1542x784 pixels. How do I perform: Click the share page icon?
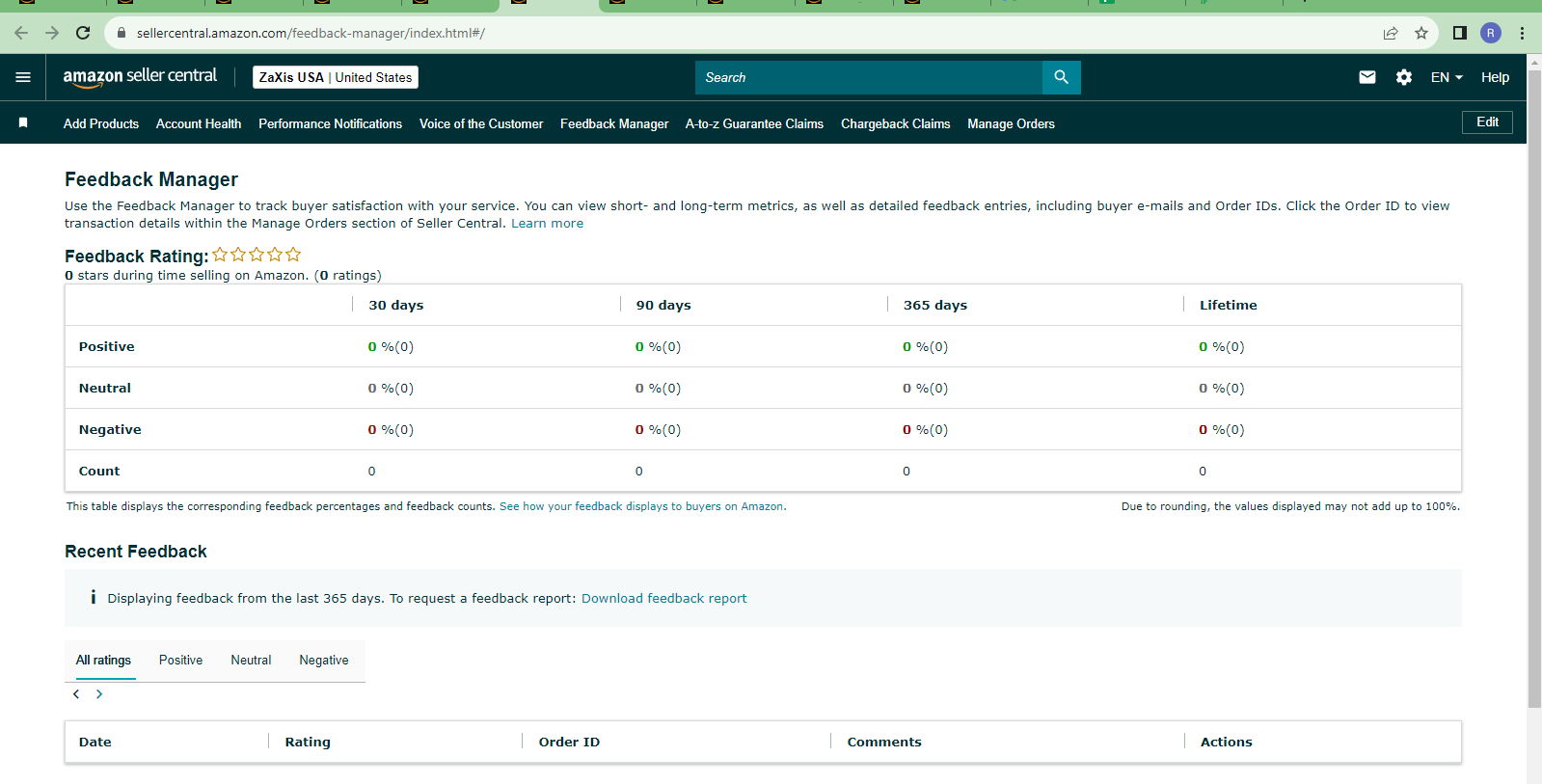(1391, 33)
